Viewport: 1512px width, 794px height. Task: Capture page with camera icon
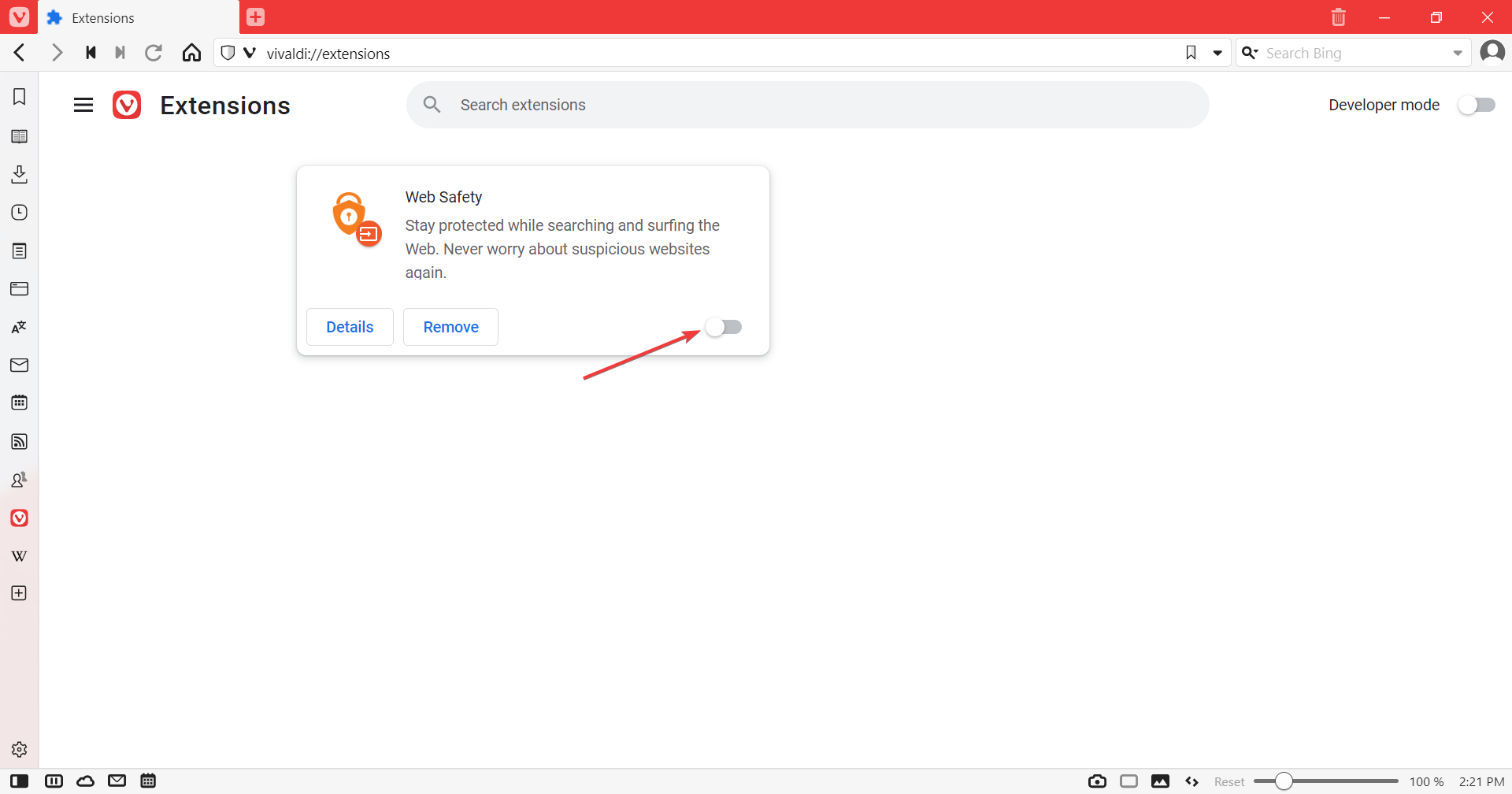[x=1097, y=781]
